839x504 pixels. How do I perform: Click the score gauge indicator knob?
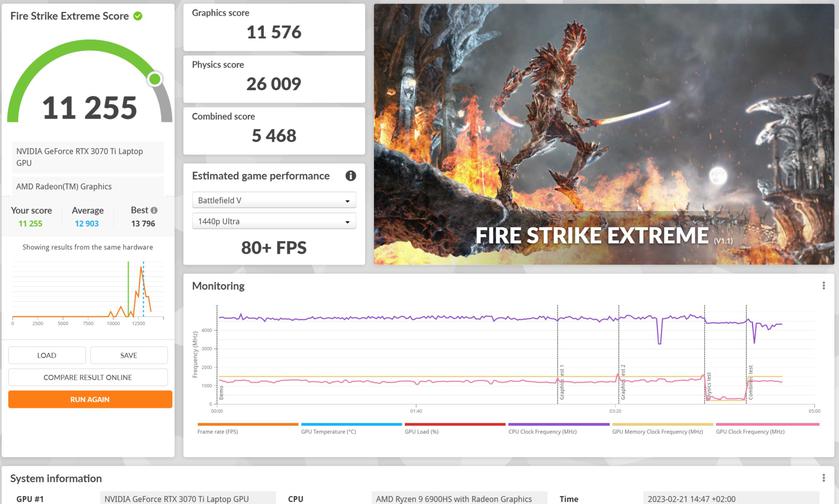click(x=154, y=79)
